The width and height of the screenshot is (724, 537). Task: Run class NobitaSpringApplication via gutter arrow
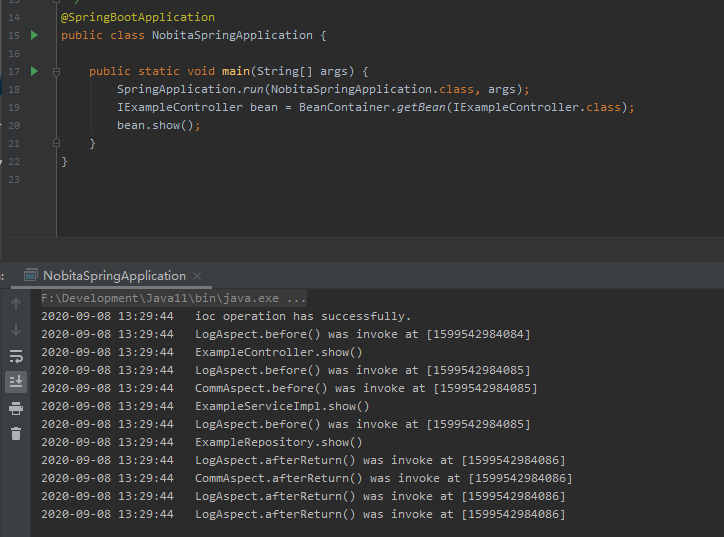pos(34,35)
